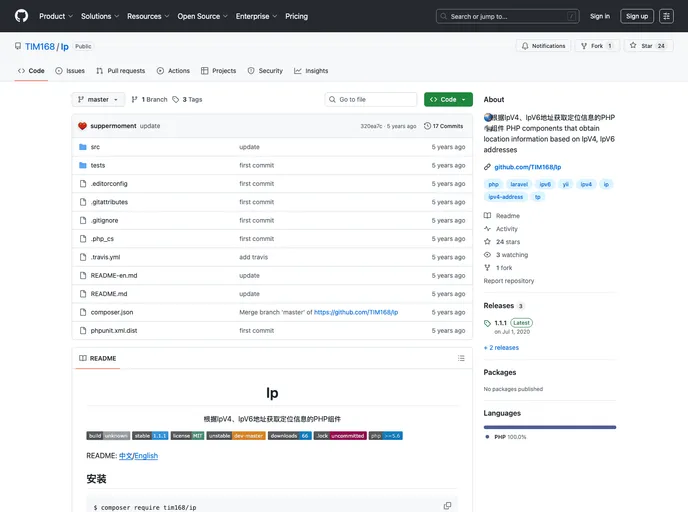This screenshot has height=512, width=688.
Task: Click the suppermoment heart avatar
Action: tap(82, 126)
